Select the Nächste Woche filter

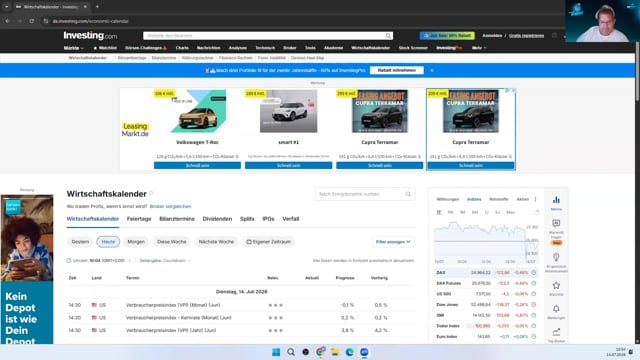216,242
